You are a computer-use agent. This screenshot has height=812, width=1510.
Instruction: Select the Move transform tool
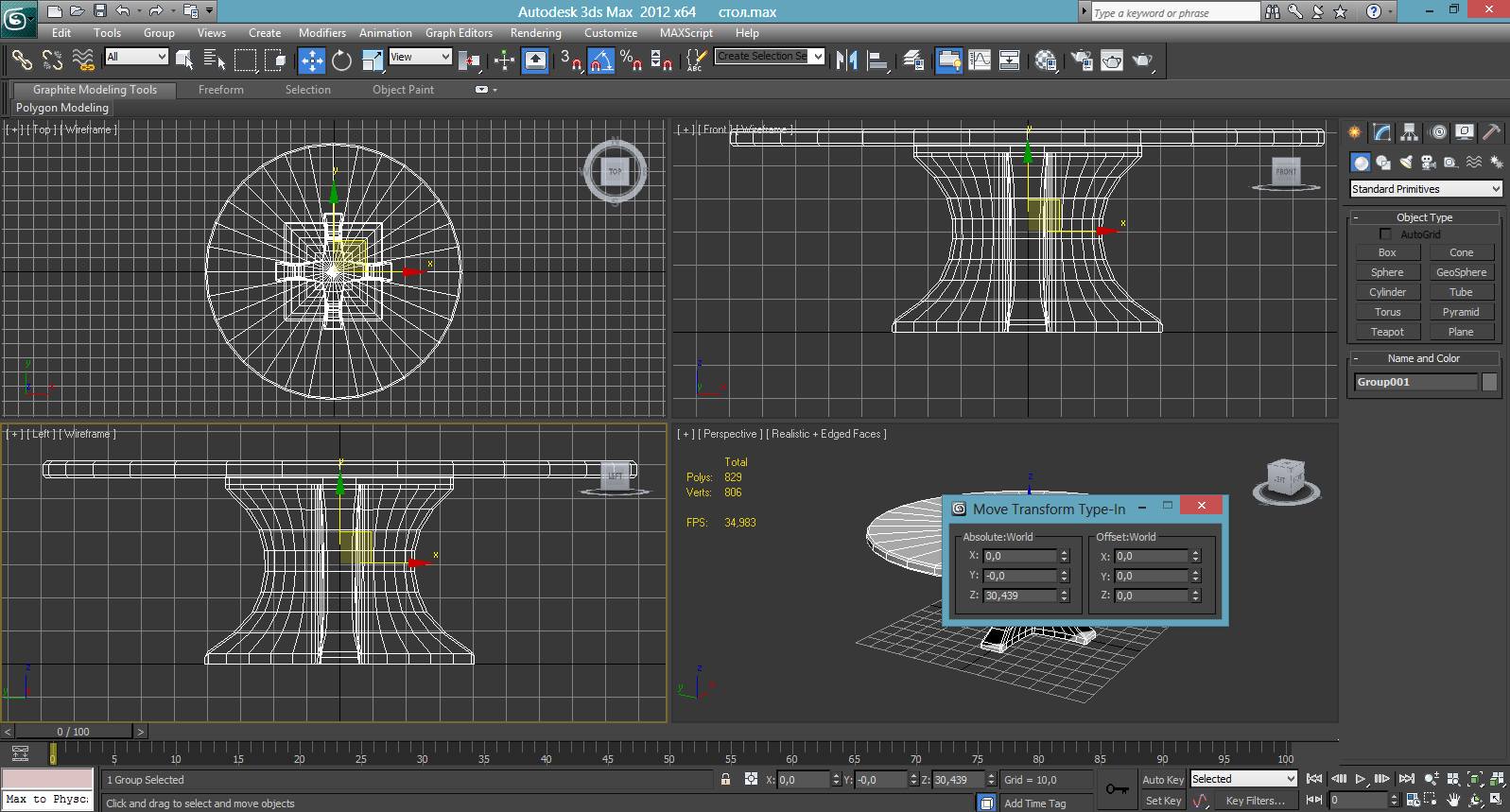pos(312,60)
